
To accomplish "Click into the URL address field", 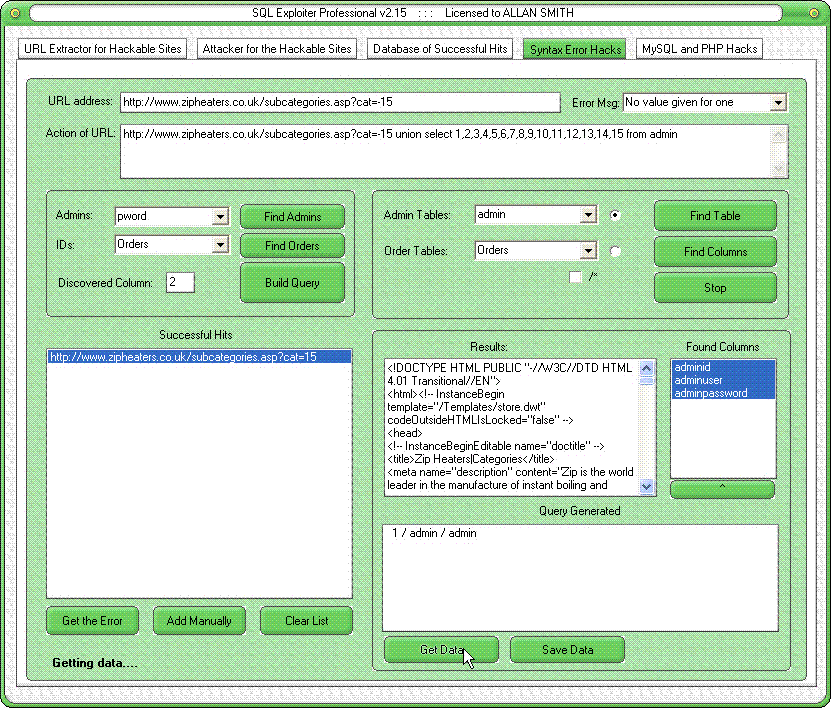I will [x=340, y=102].
